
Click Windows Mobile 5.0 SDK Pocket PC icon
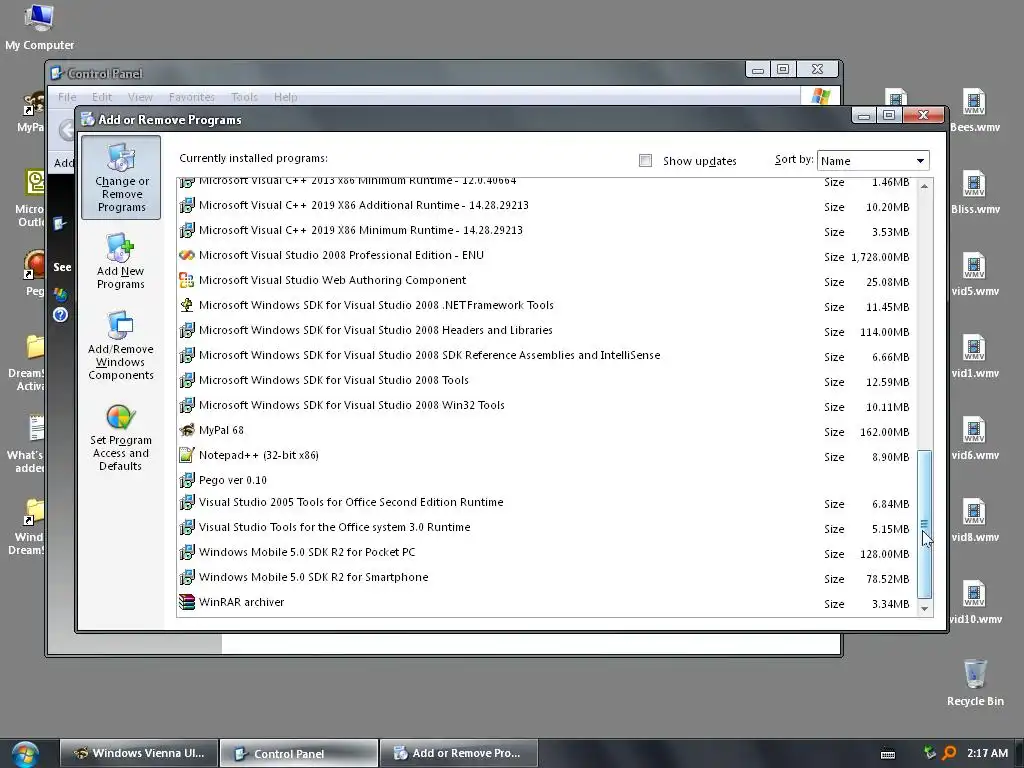[x=187, y=552]
